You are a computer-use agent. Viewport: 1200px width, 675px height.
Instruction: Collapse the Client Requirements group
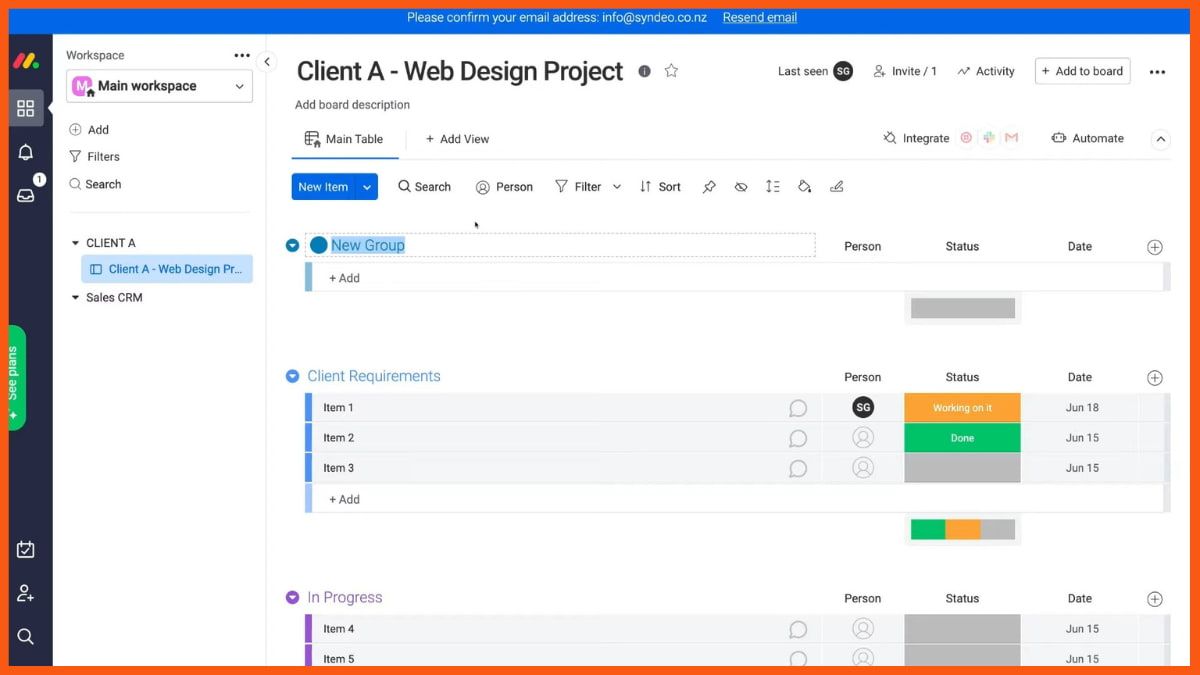point(292,377)
